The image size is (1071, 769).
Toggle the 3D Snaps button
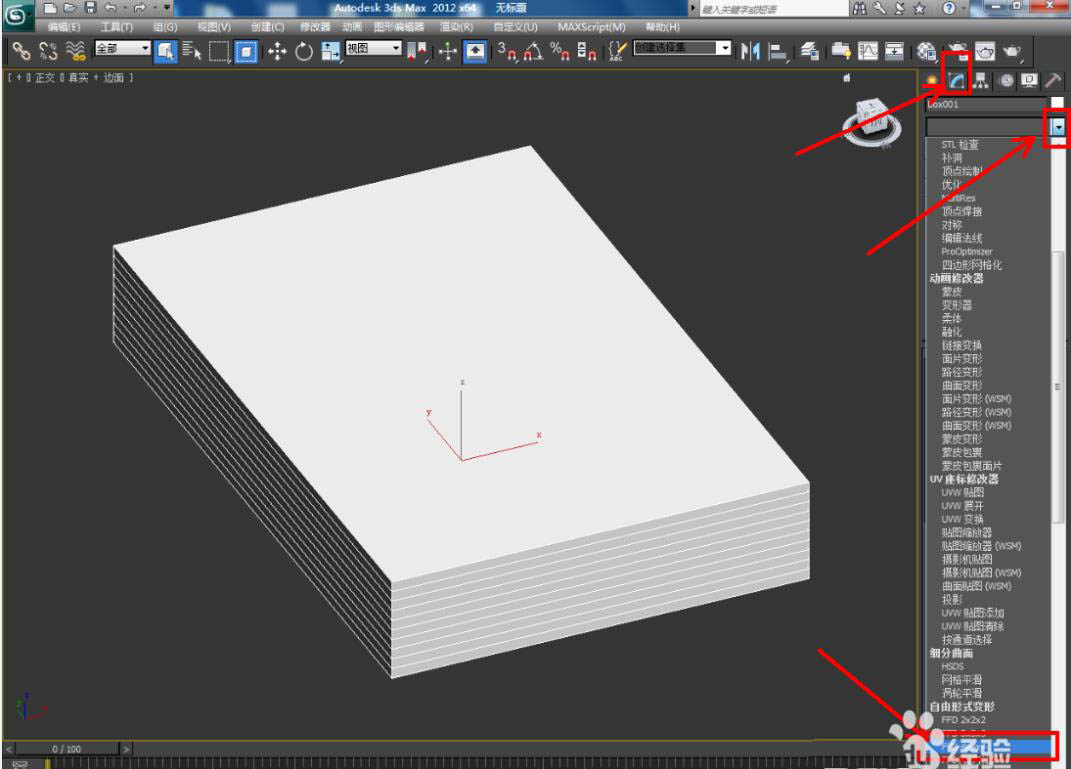point(507,50)
